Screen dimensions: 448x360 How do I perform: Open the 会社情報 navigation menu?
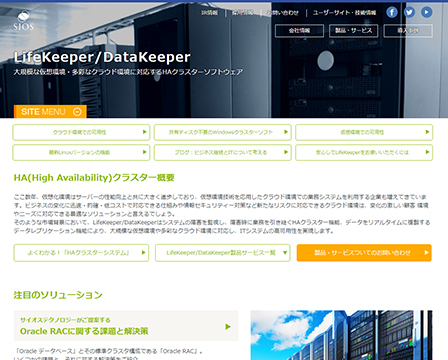(x=299, y=31)
